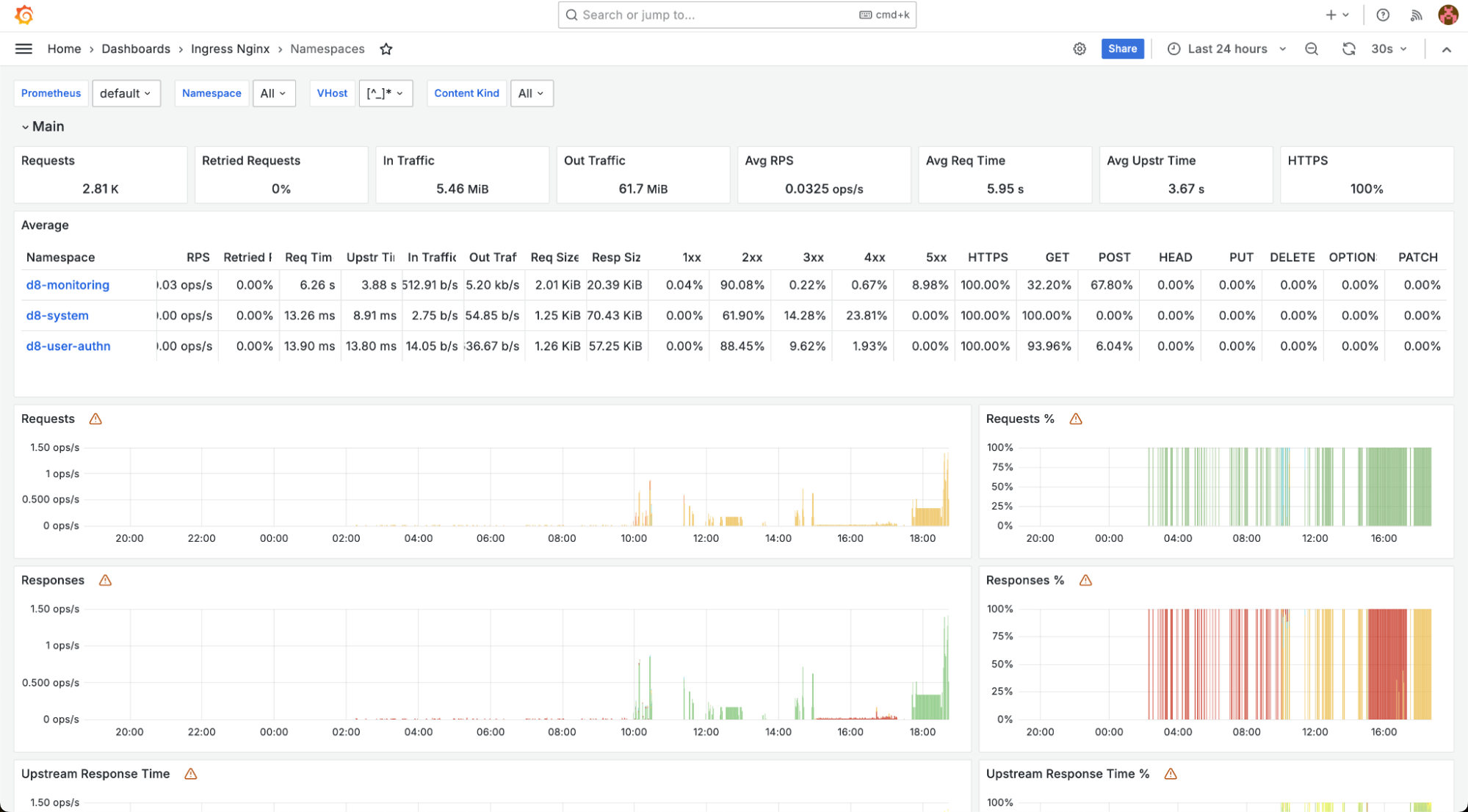Screen dimensions: 1468x812
Task: Click the warning icon on Requests panel
Action: 95,418
